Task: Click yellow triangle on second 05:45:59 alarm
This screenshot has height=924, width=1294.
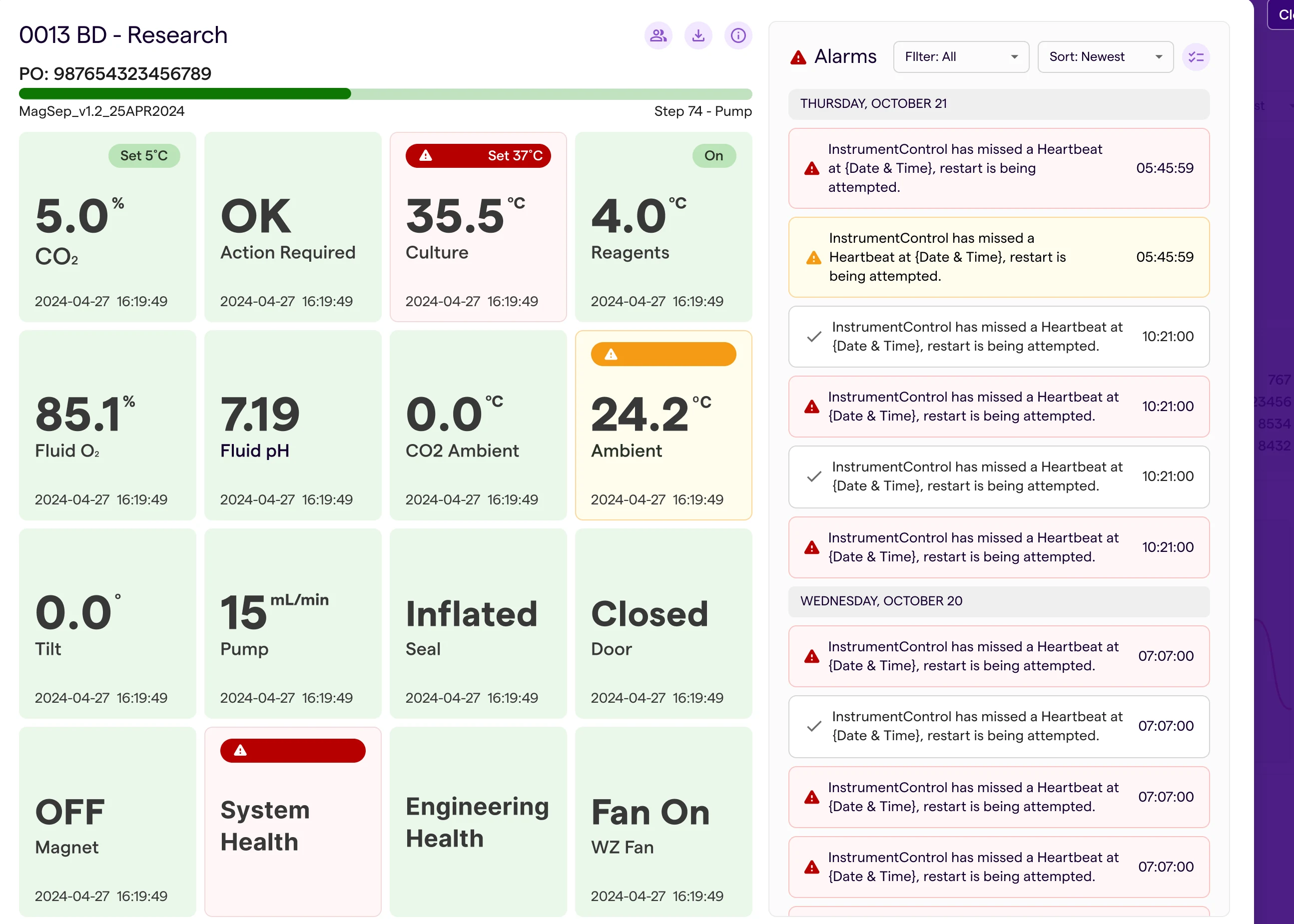Action: coord(814,257)
